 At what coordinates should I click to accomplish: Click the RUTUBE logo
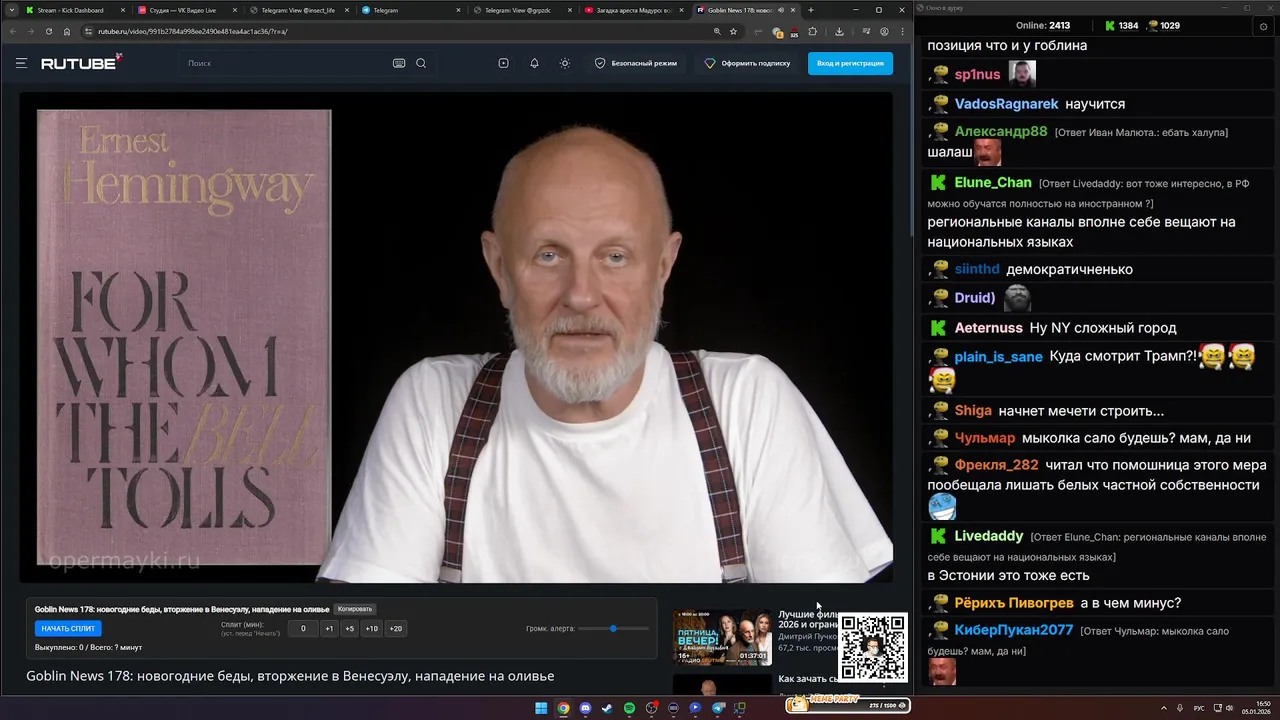81,62
